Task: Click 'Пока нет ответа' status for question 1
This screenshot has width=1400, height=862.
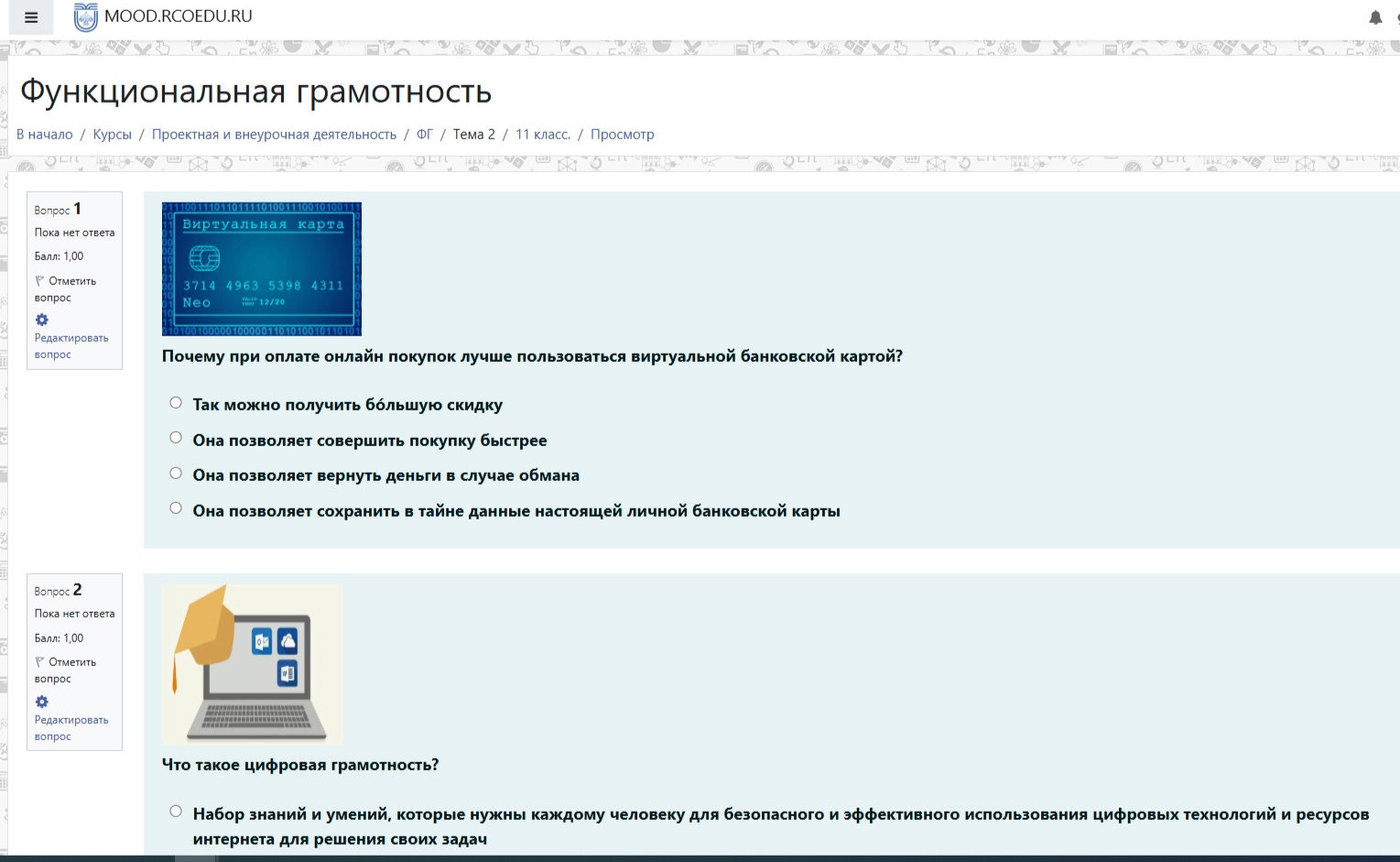Action: [x=75, y=233]
